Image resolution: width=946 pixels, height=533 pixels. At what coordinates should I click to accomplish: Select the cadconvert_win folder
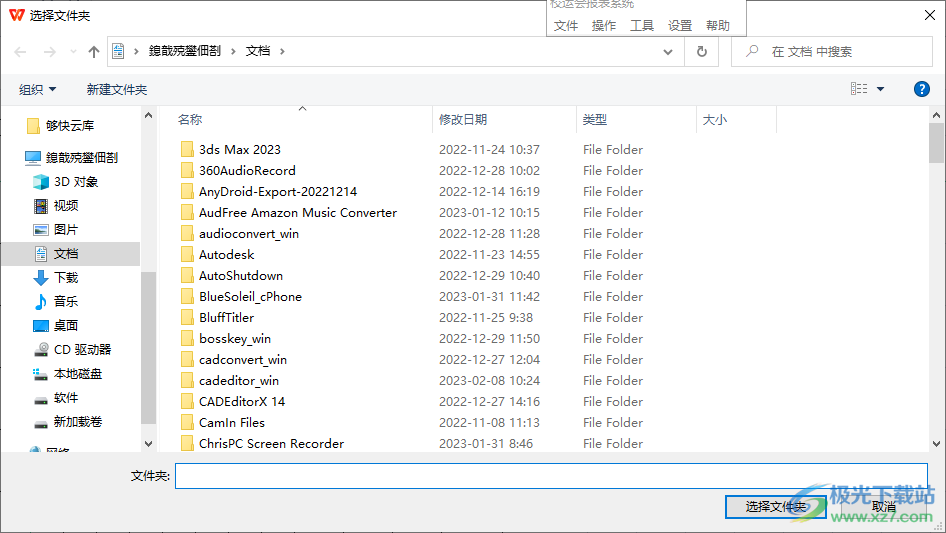(x=243, y=360)
